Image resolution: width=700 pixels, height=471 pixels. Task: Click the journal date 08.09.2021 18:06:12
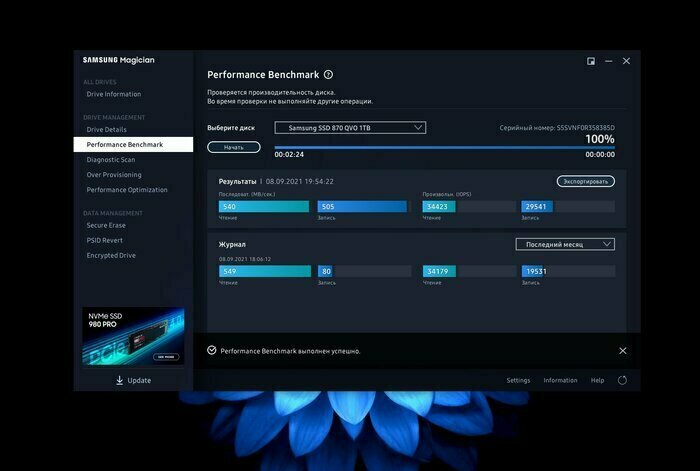point(245,259)
